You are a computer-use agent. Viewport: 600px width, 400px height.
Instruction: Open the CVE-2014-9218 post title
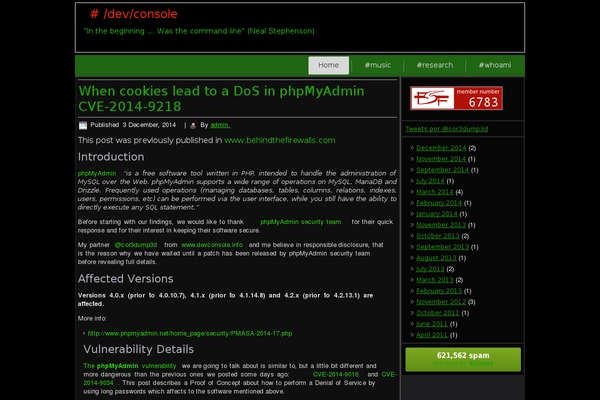pos(221,99)
